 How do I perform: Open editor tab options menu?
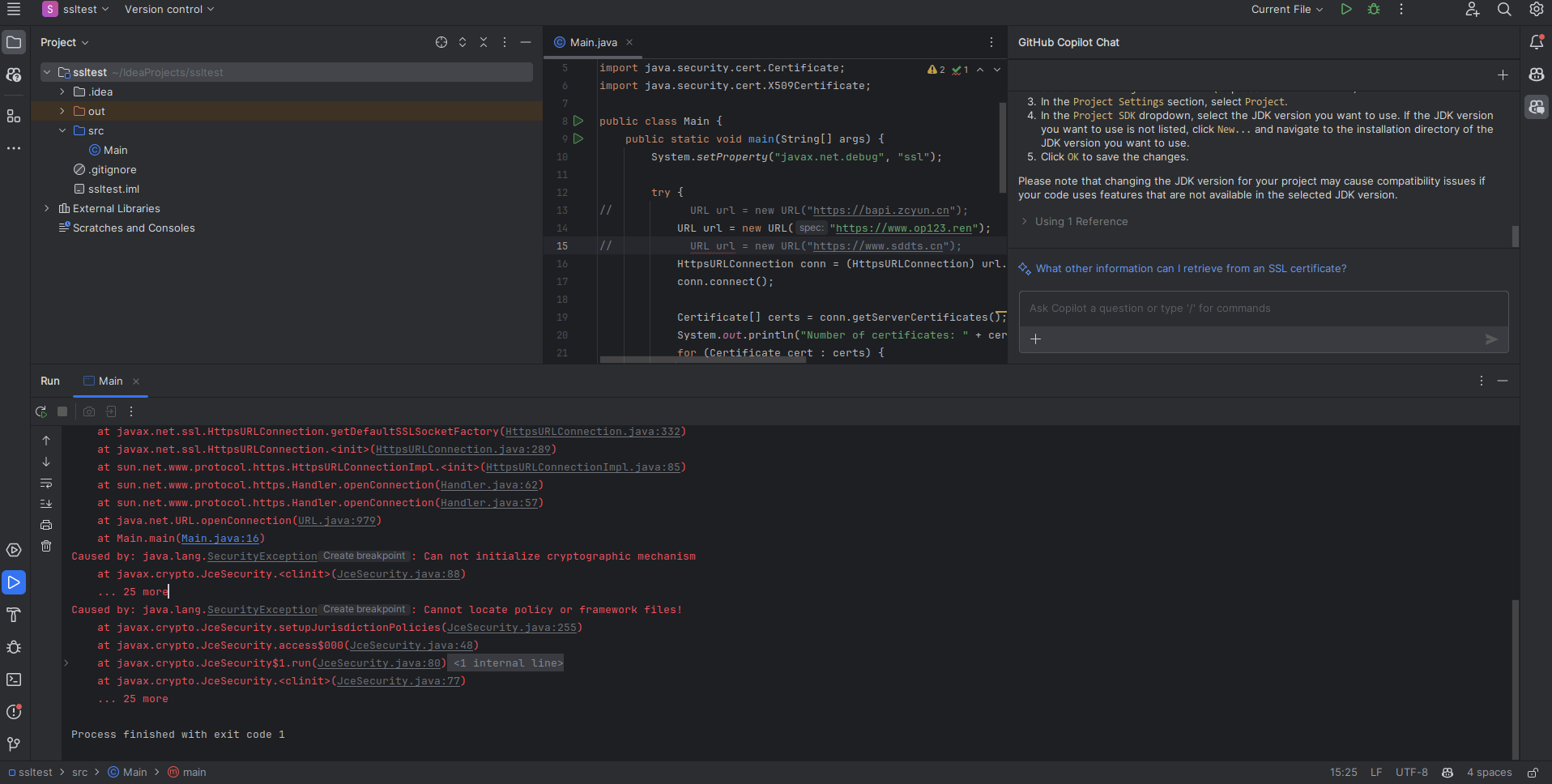[x=991, y=42]
